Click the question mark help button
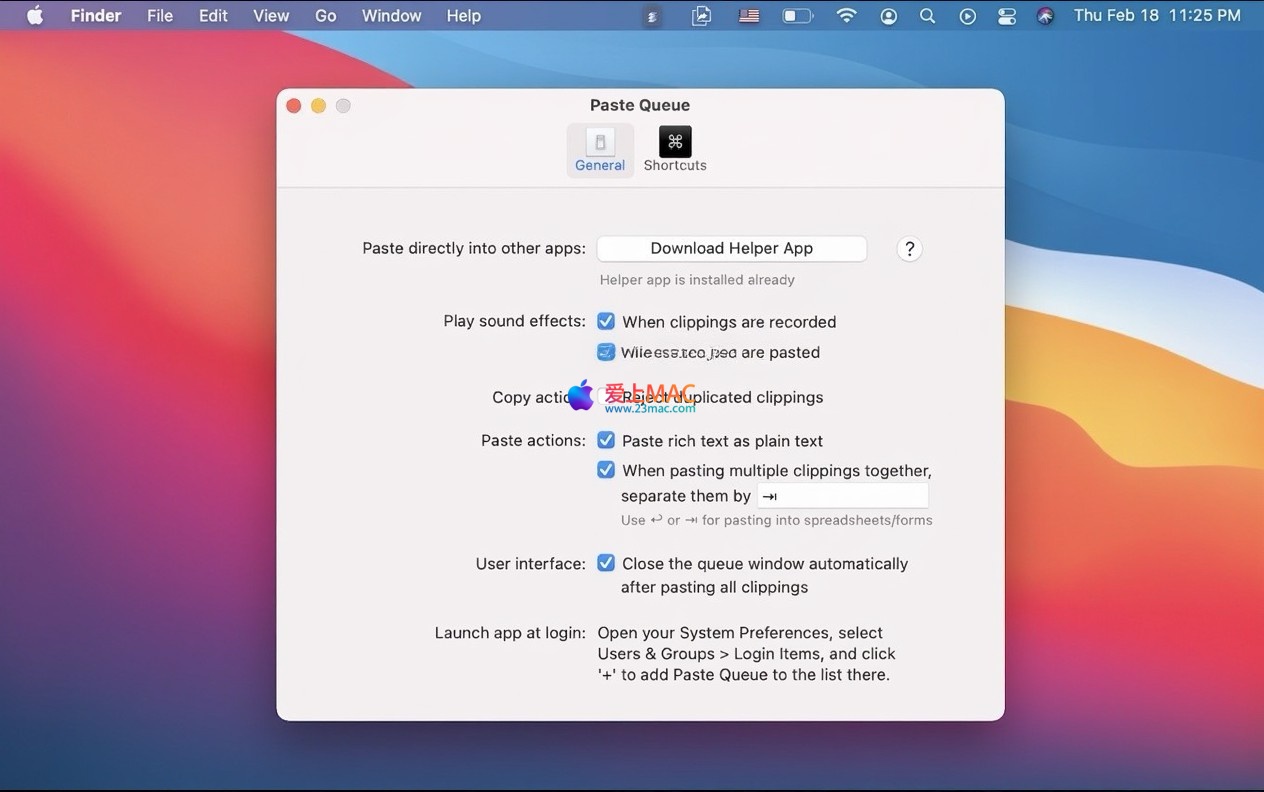Screen dimensions: 1264x792 coord(909,249)
